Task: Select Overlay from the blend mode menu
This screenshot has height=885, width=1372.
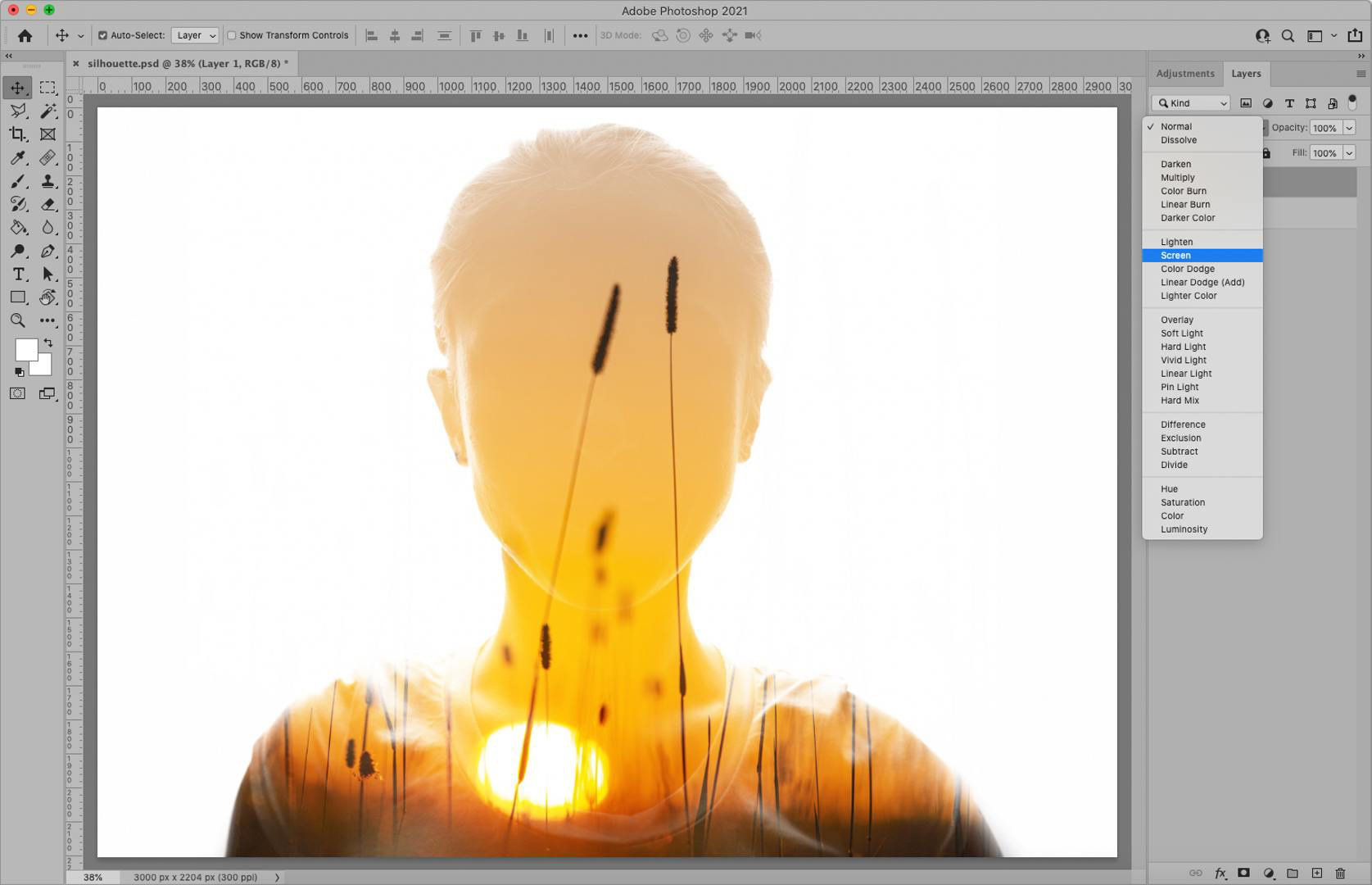Action: pyautogui.click(x=1176, y=320)
